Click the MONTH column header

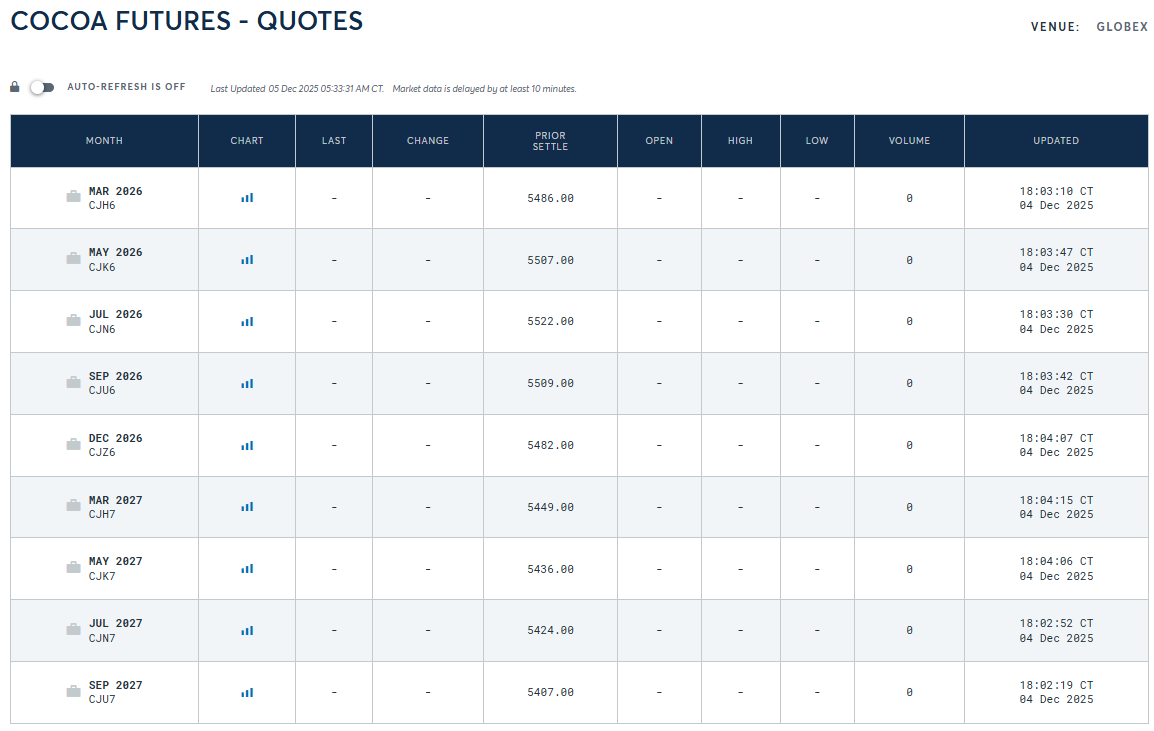[x=105, y=141]
